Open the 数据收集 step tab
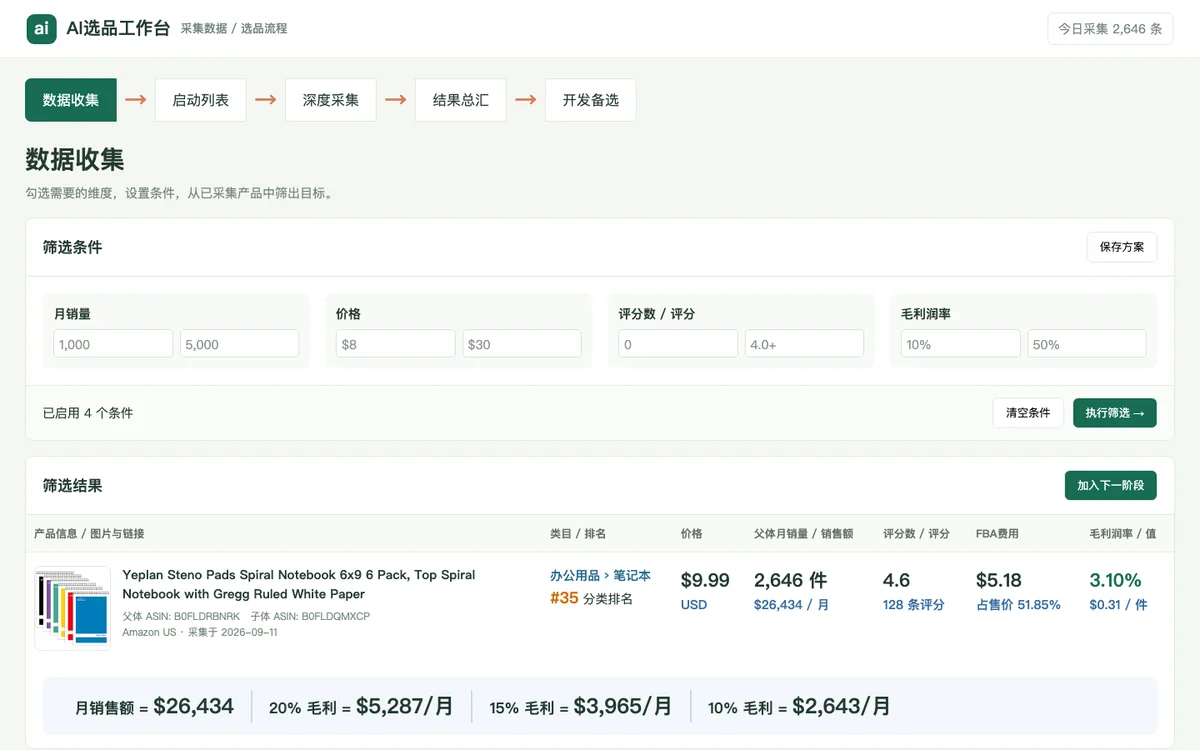 (x=71, y=100)
